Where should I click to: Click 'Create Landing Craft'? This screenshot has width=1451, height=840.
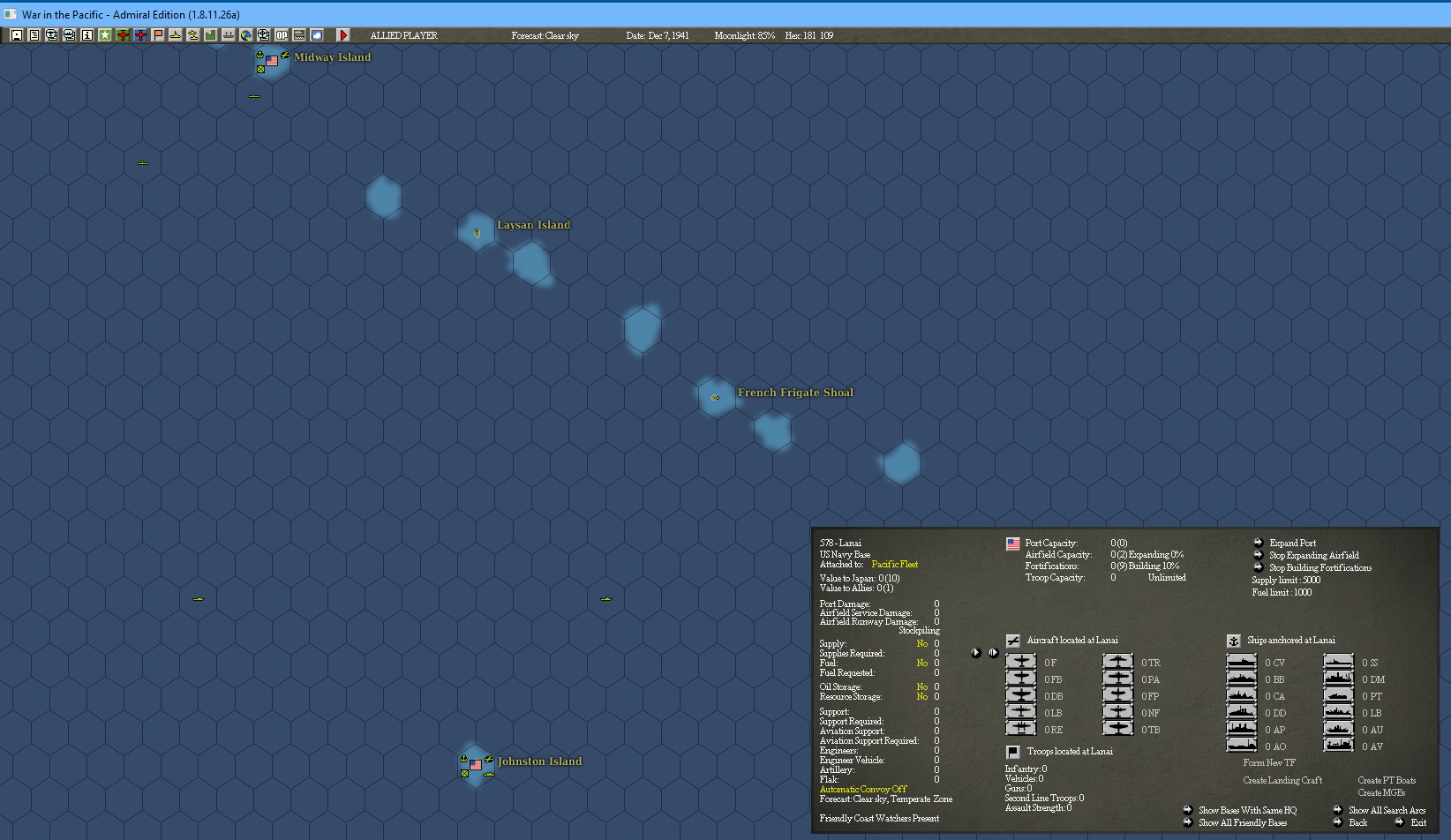1282,780
